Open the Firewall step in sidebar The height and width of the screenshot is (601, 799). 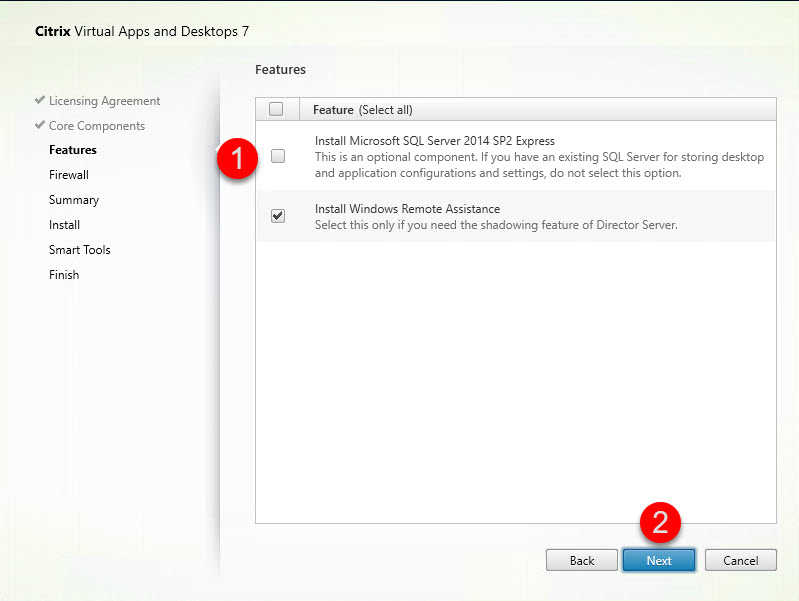click(x=69, y=175)
